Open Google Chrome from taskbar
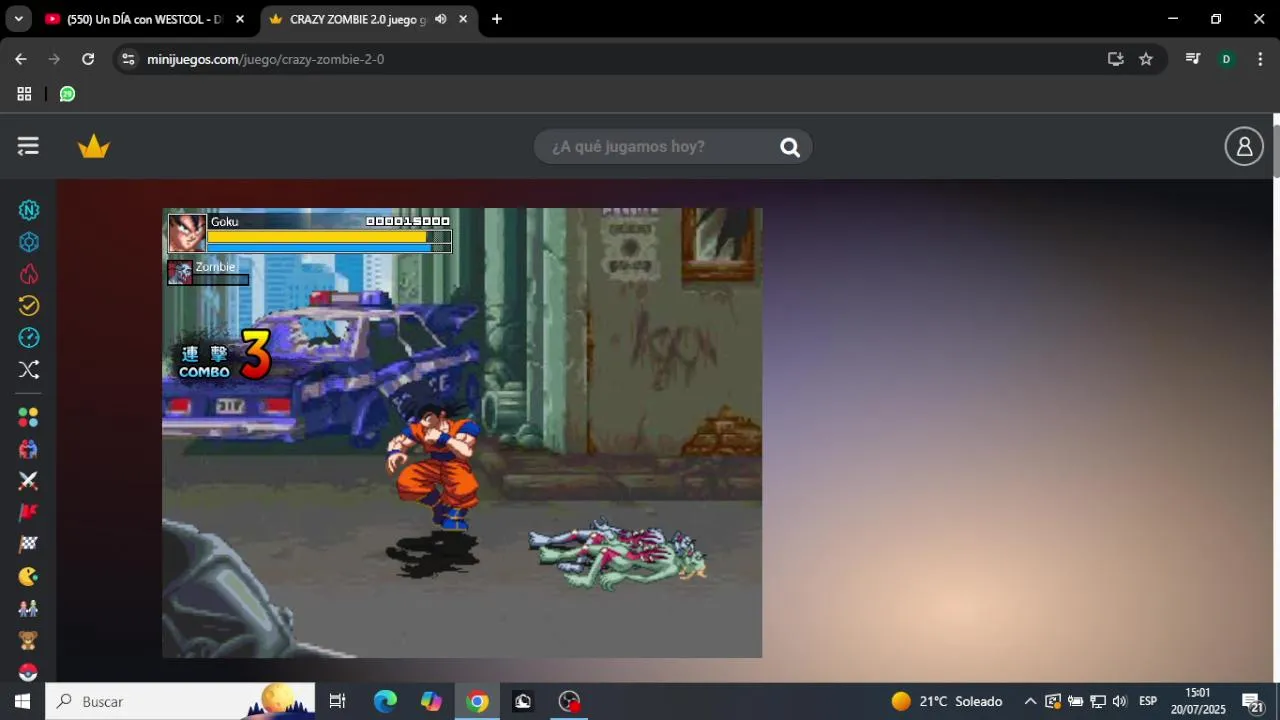1280x720 pixels. 477,701
